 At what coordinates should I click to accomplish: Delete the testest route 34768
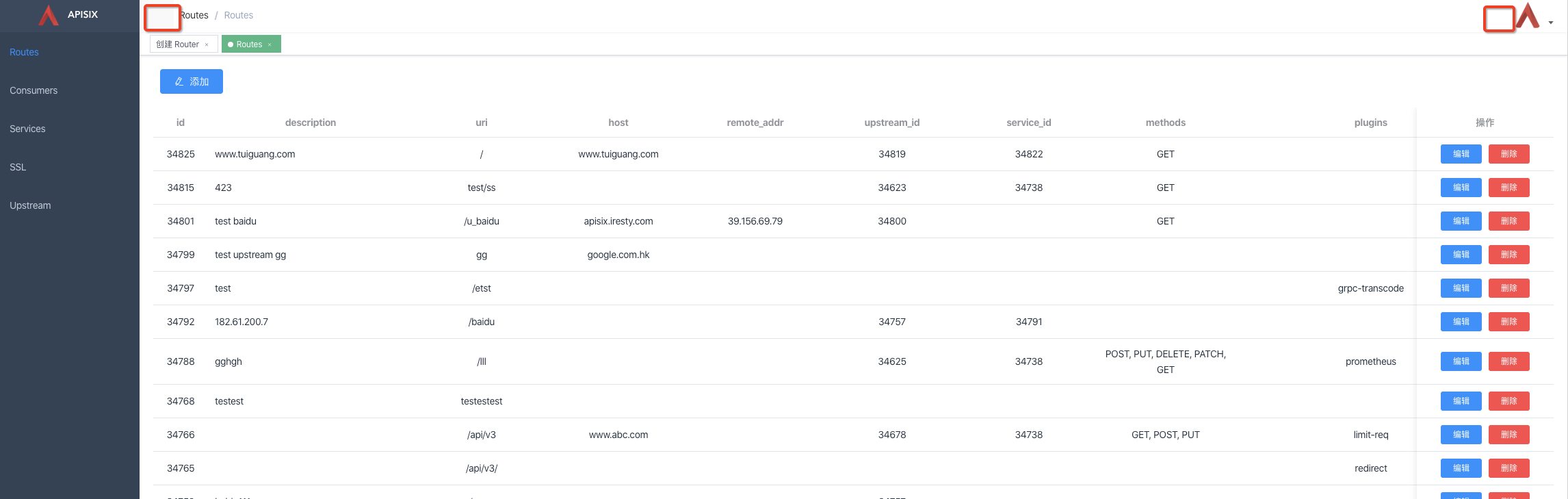point(1509,401)
